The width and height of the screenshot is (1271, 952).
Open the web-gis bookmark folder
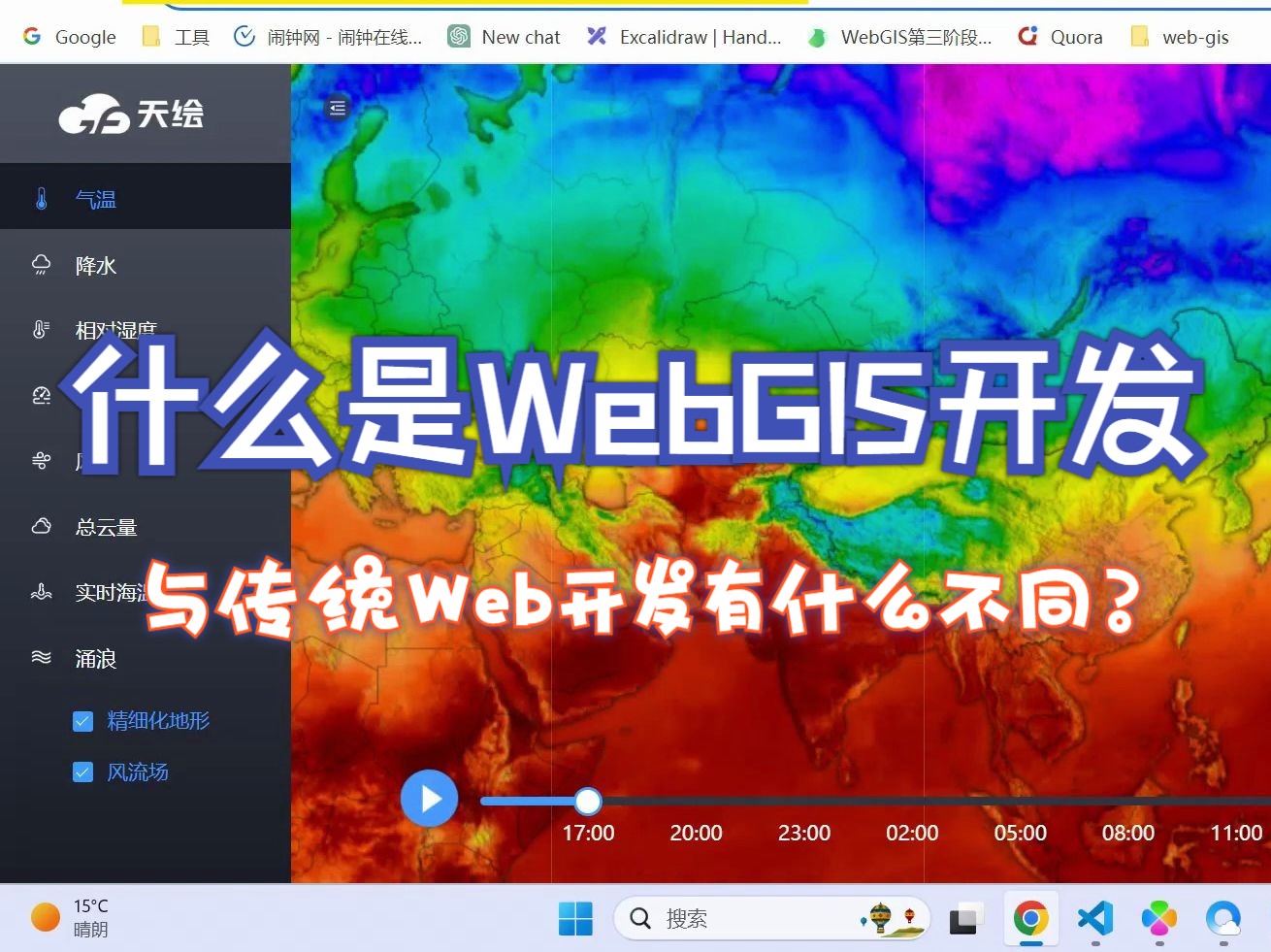(x=1180, y=37)
